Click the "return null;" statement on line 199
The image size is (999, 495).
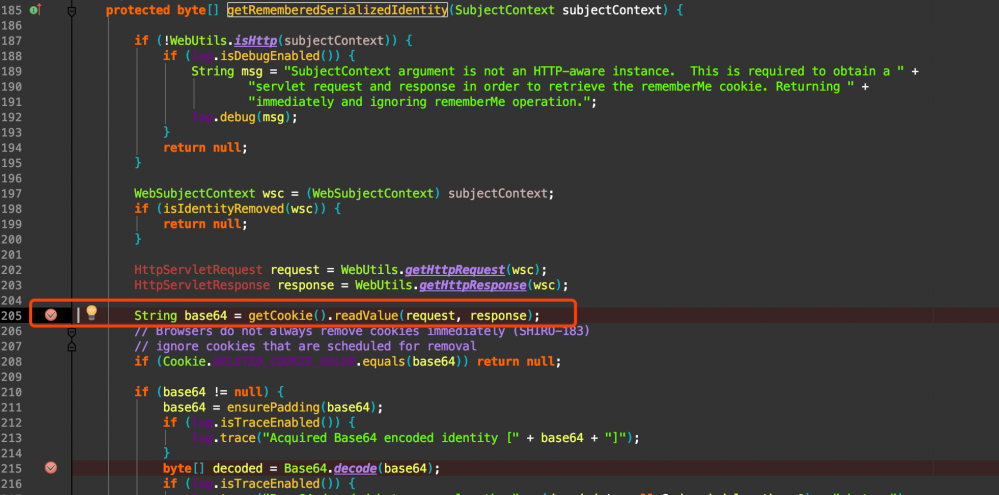205,224
